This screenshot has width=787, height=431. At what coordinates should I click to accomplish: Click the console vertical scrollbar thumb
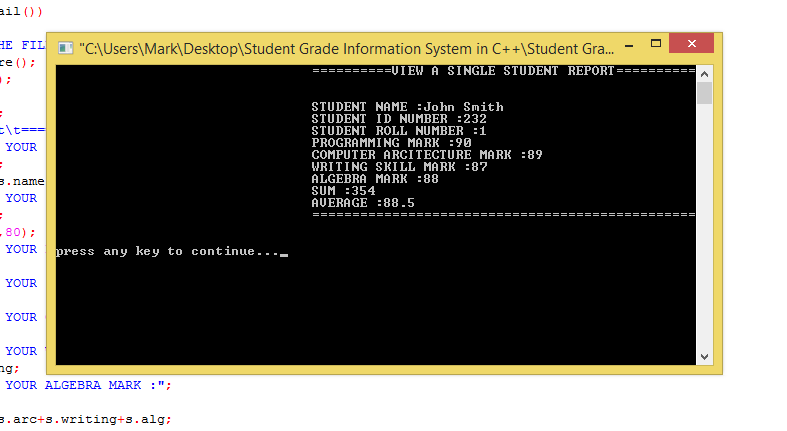click(x=704, y=93)
